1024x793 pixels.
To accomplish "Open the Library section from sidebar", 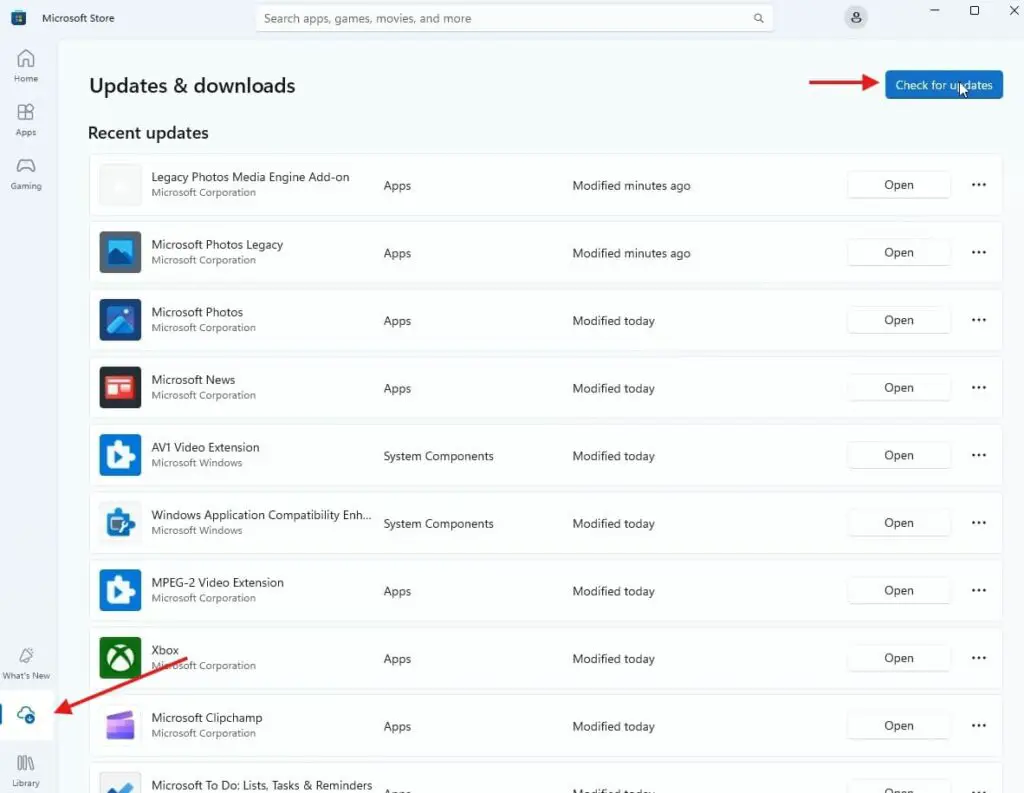I will tap(25, 768).
